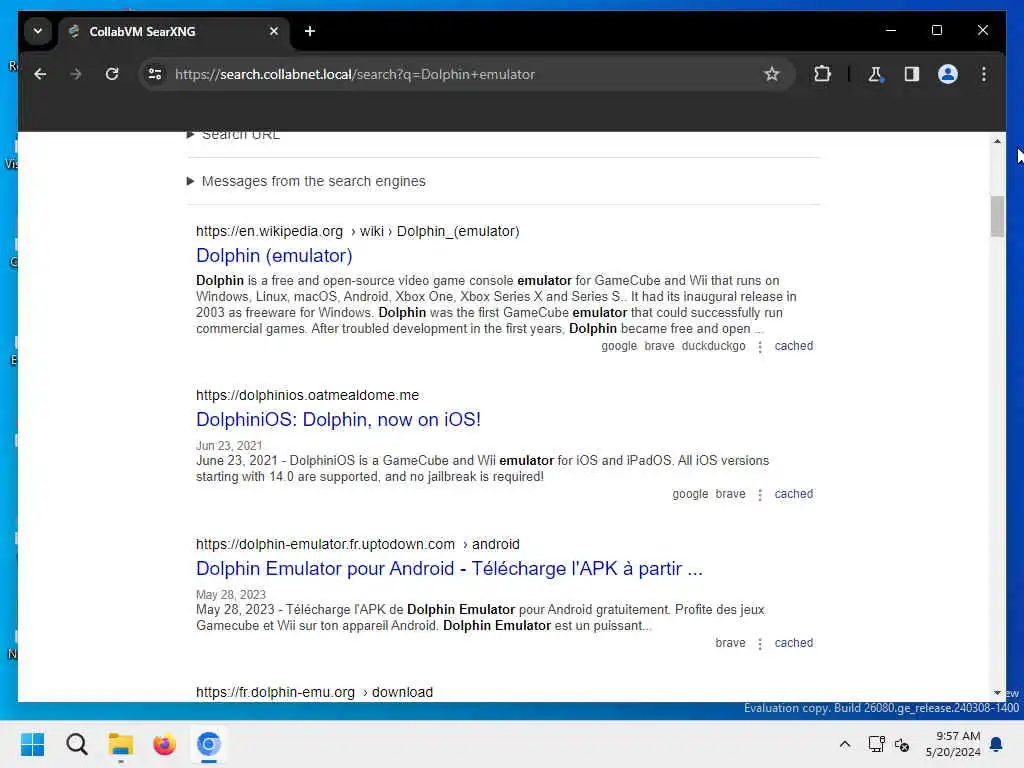Open cached version of Wikipedia result
Screen dimensions: 1024x768
pos(793,345)
